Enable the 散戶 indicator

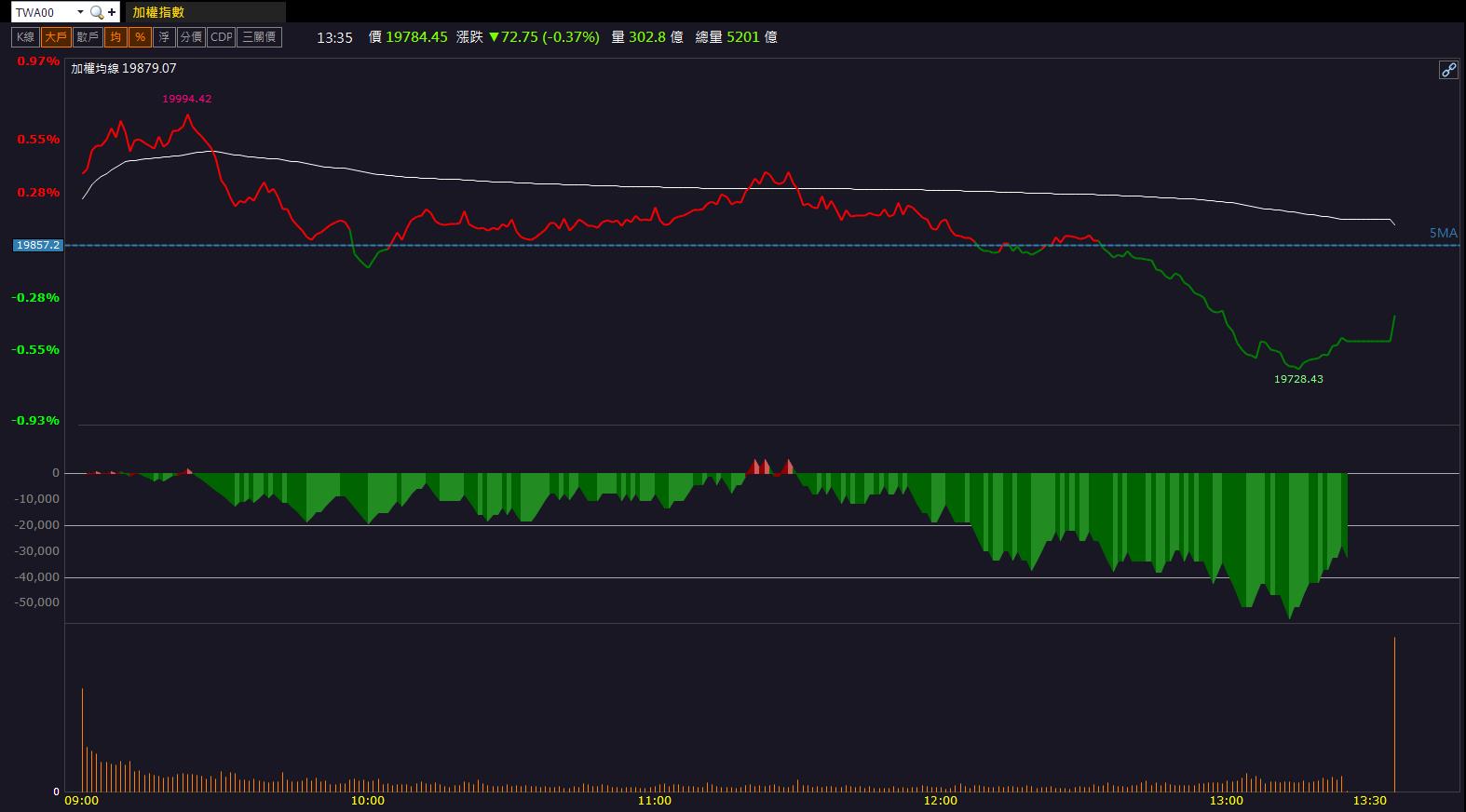click(x=88, y=37)
